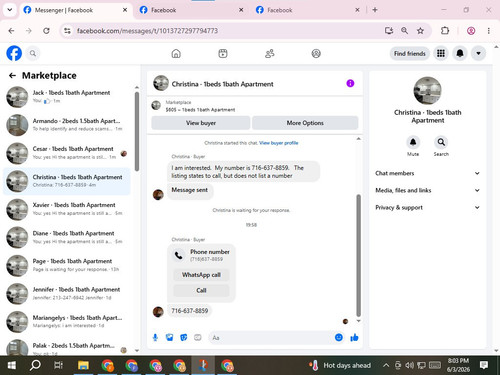Open the Chrome profile avatar
The height and width of the screenshot is (375, 500).
(x=471, y=31)
